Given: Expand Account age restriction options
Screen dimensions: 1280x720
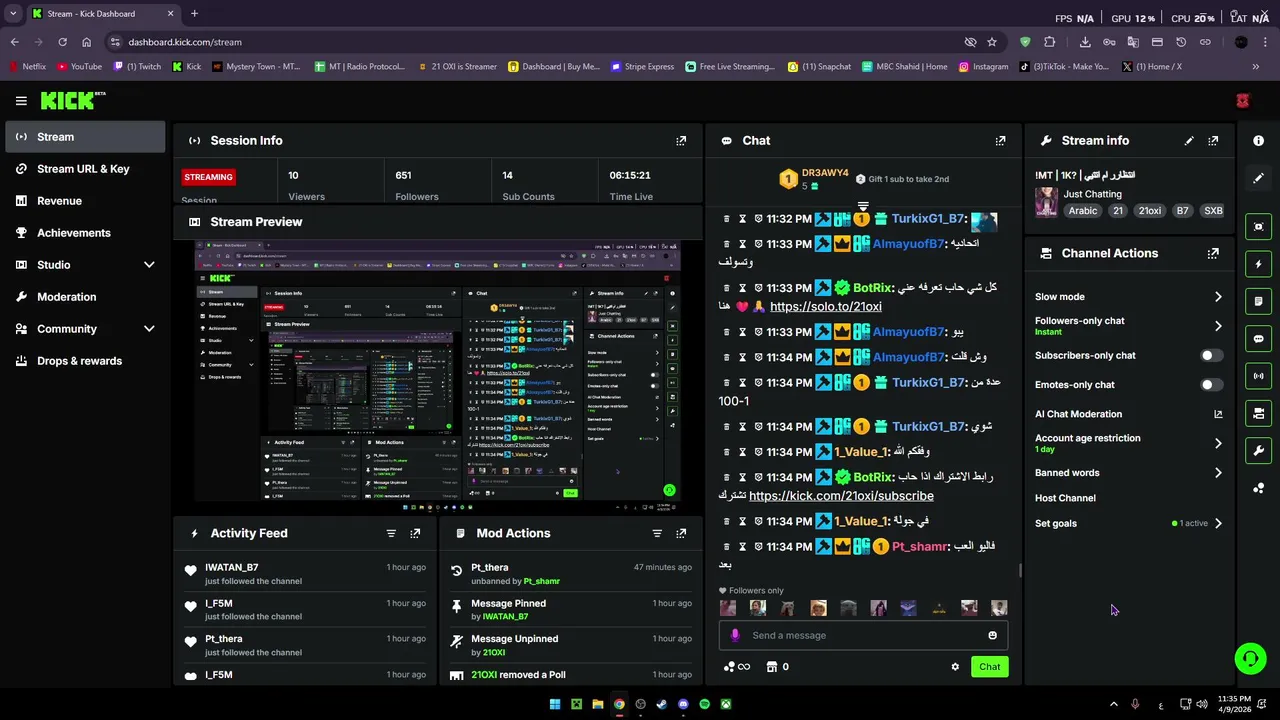Looking at the screenshot, I should pos(1218,443).
